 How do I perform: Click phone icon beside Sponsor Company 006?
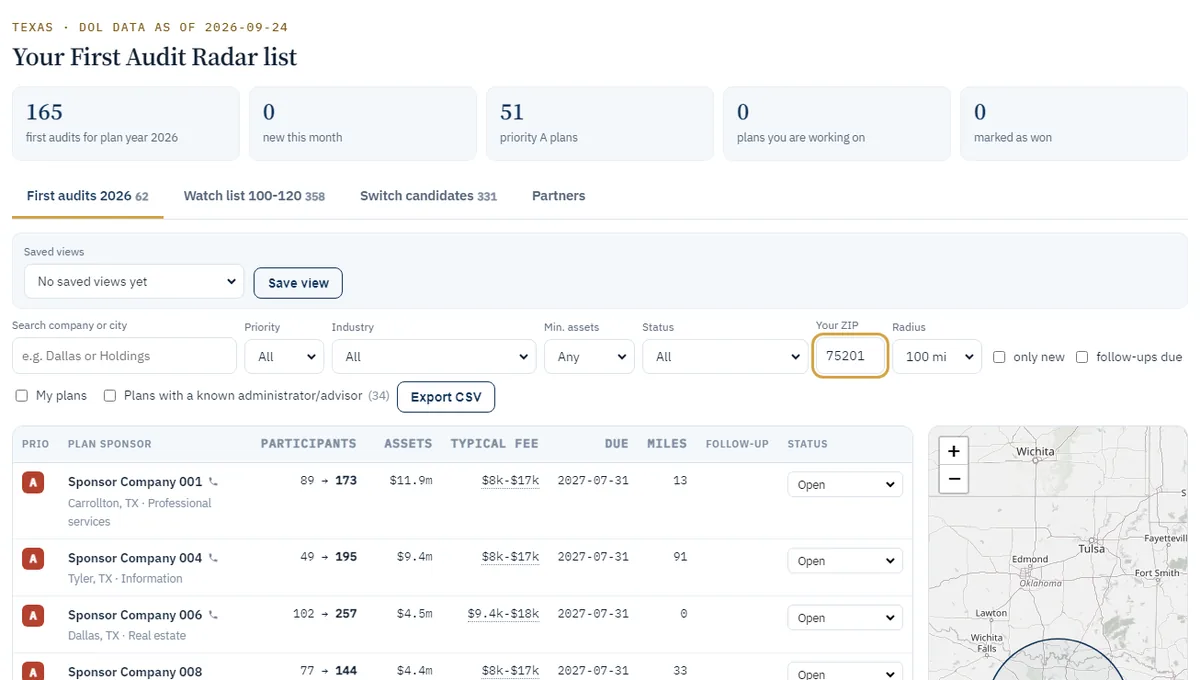pyautogui.click(x=213, y=615)
